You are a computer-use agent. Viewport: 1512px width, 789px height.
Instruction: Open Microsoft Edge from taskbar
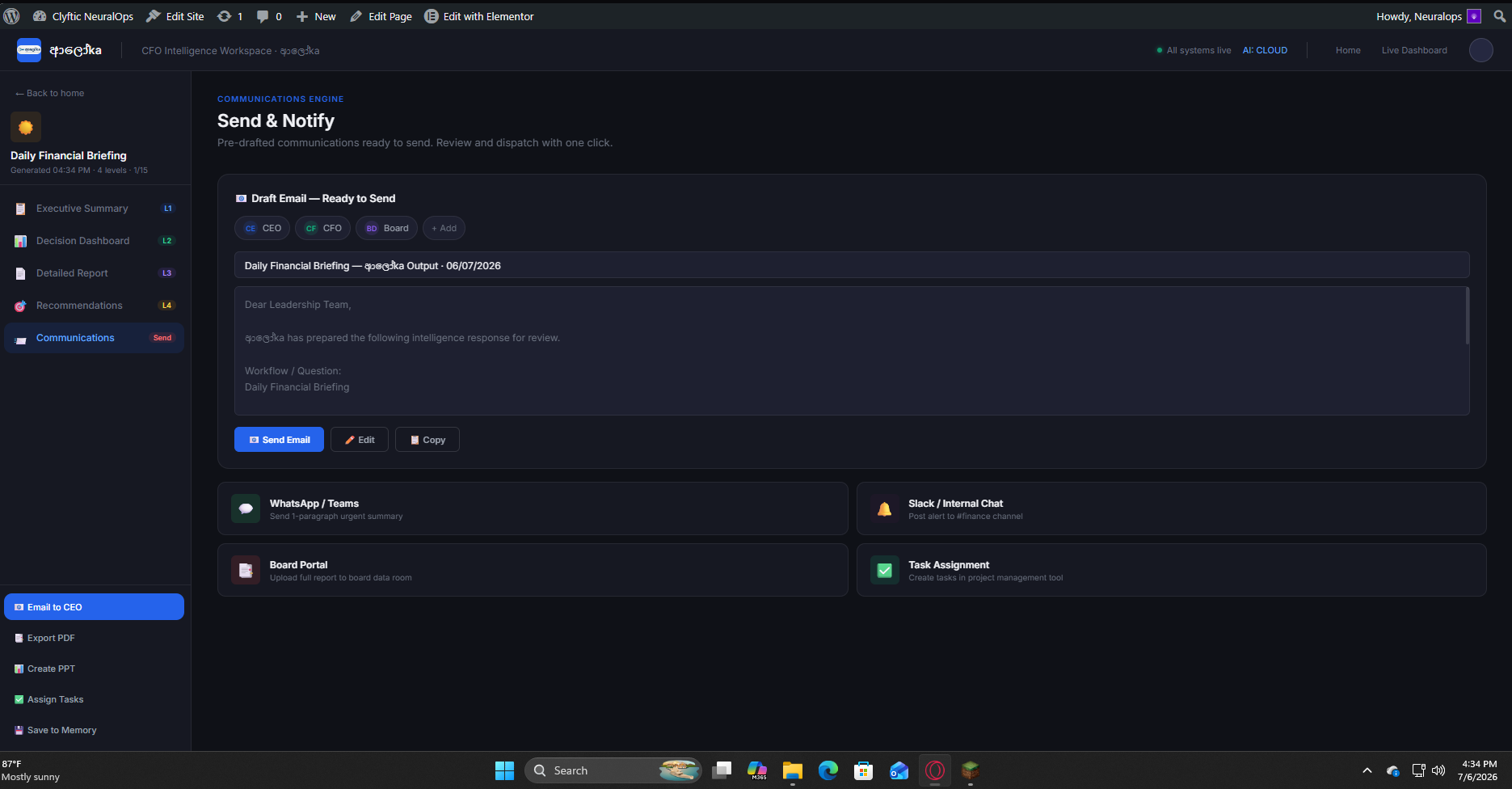tap(828, 770)
